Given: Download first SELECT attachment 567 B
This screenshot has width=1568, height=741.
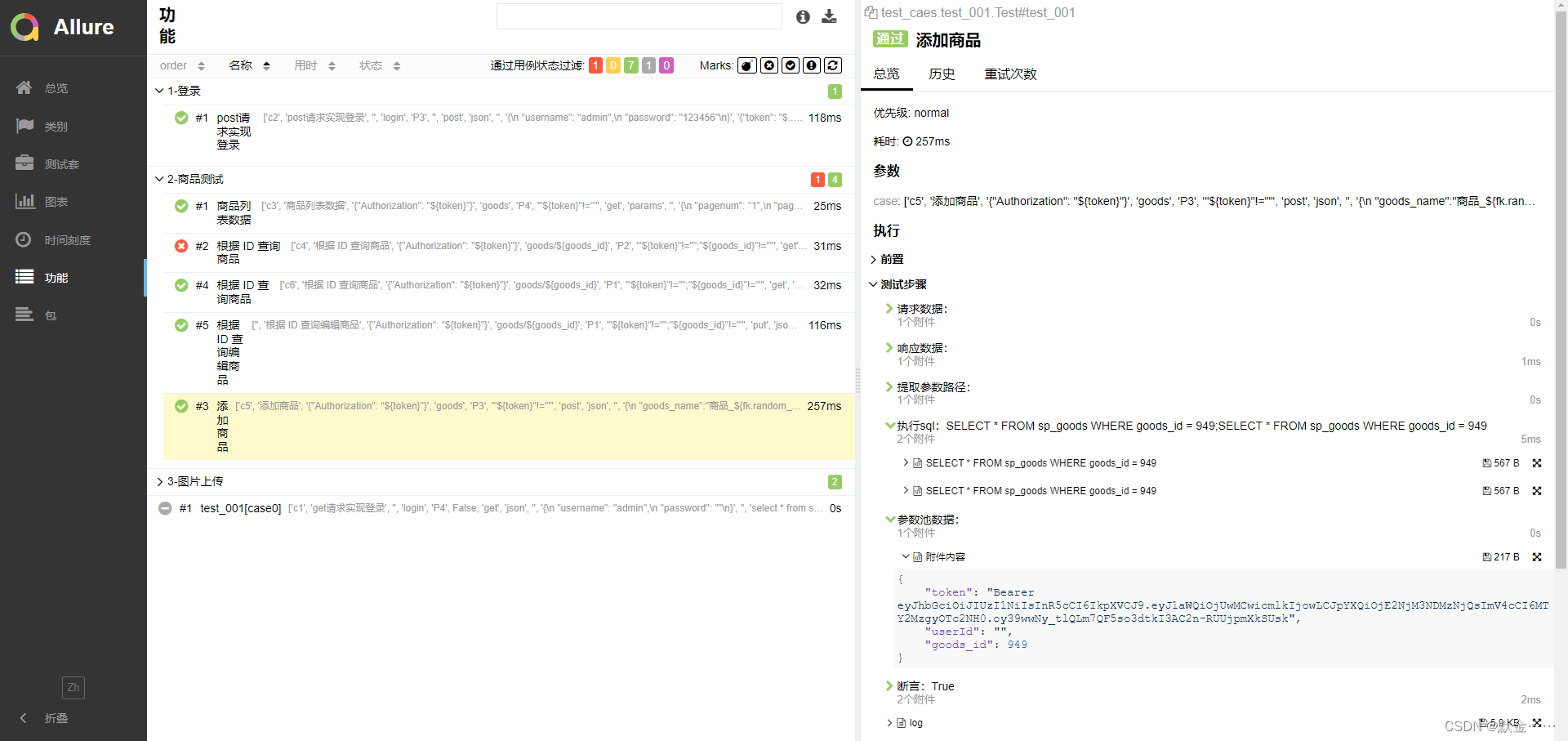Looking at the screenshot, I should coord(1501,463).
